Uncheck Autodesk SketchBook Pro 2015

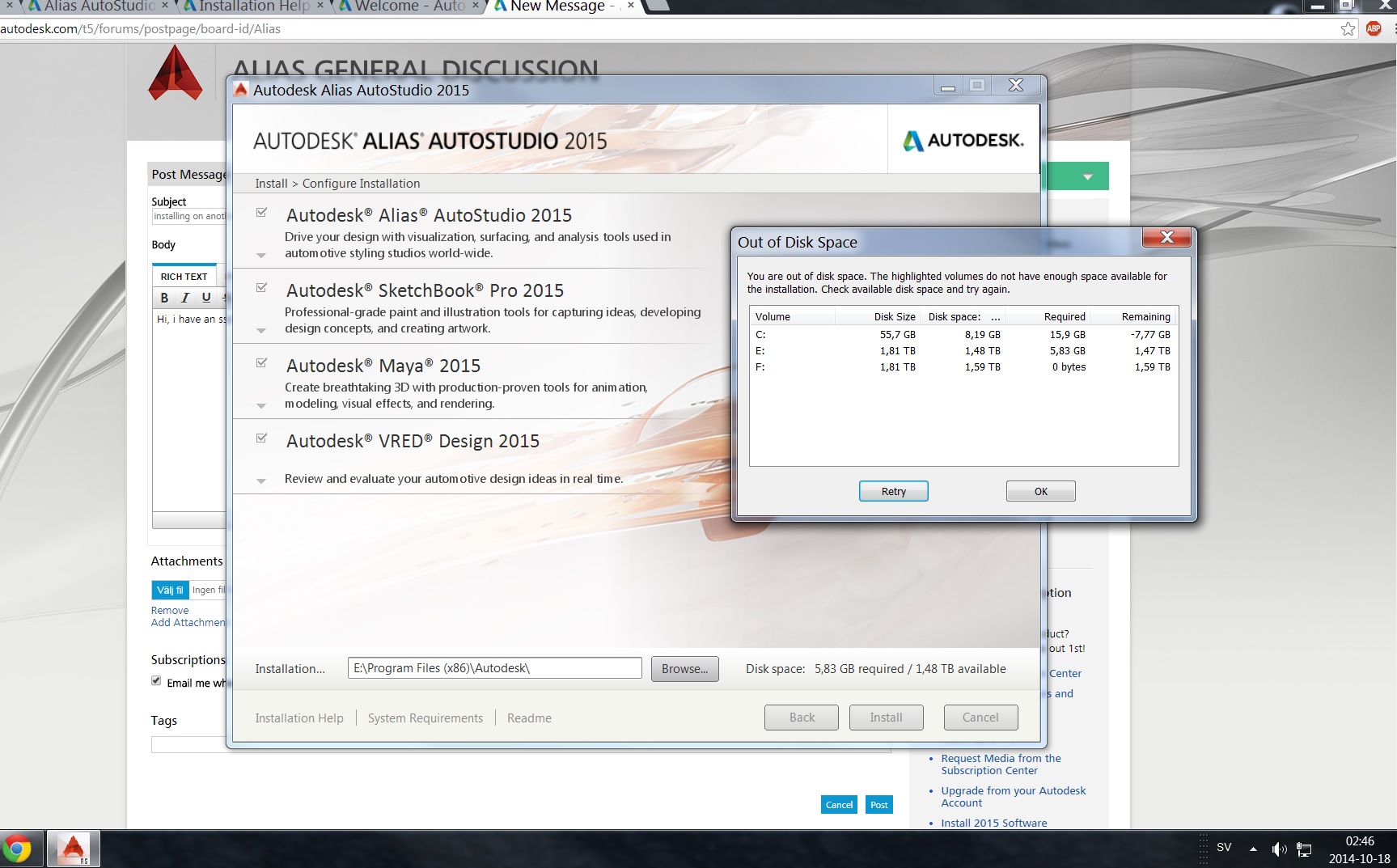tap(261, 287)
